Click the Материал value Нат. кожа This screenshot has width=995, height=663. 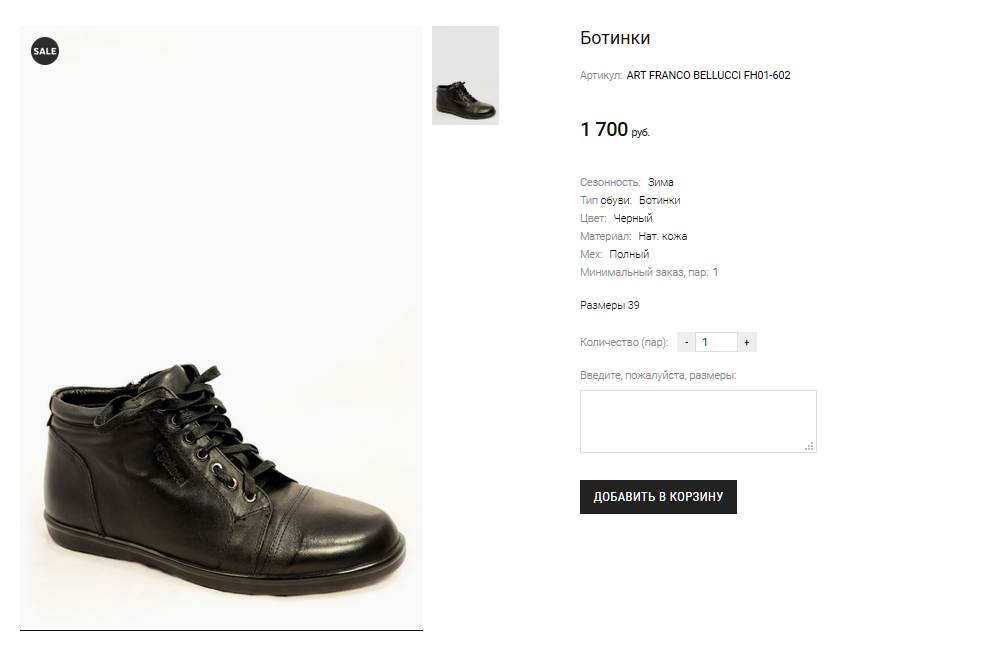click(662, 236)
